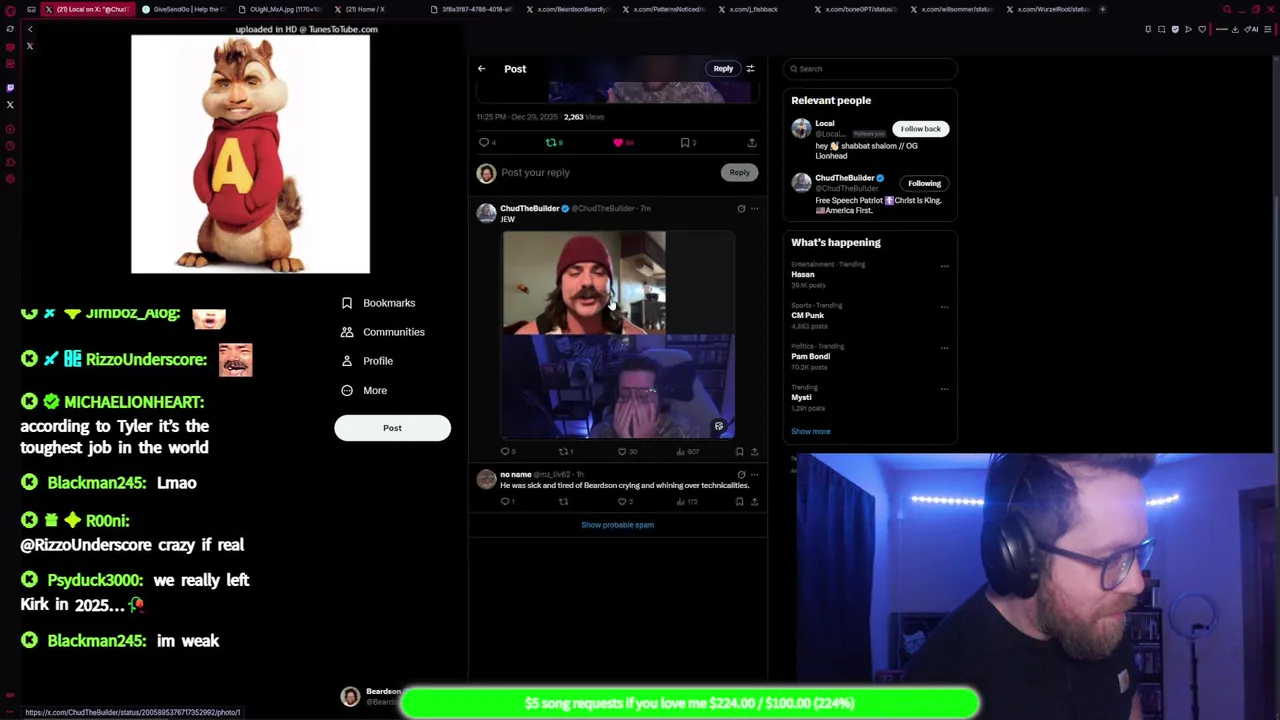Image resolution: width=1280 pixels, height=720 pixels.
Task: Like ChudTheBuilder's reply with 30 likes
Action: coord(626,452)
